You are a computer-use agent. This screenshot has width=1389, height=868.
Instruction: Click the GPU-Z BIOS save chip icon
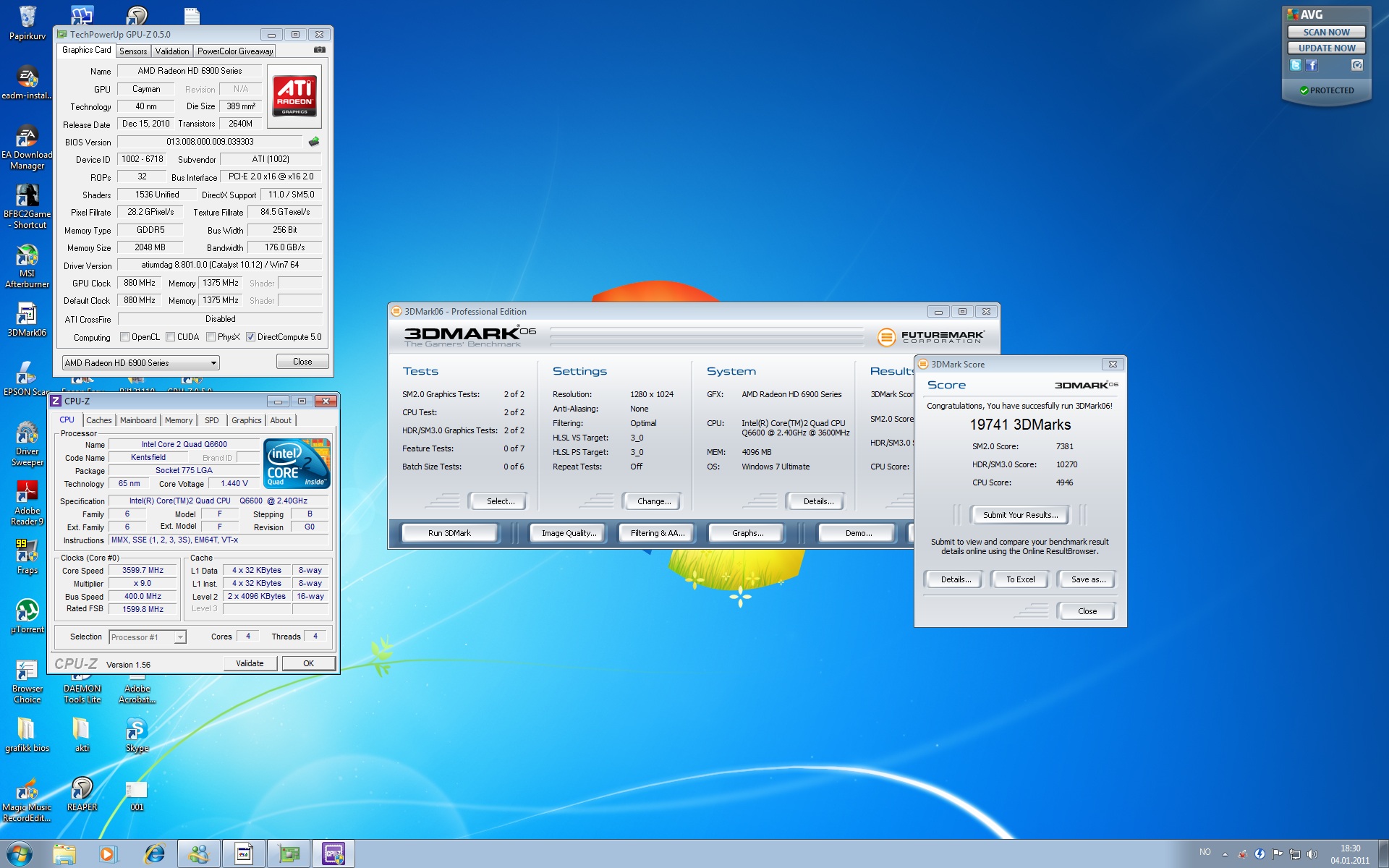(x=314, y=142)
